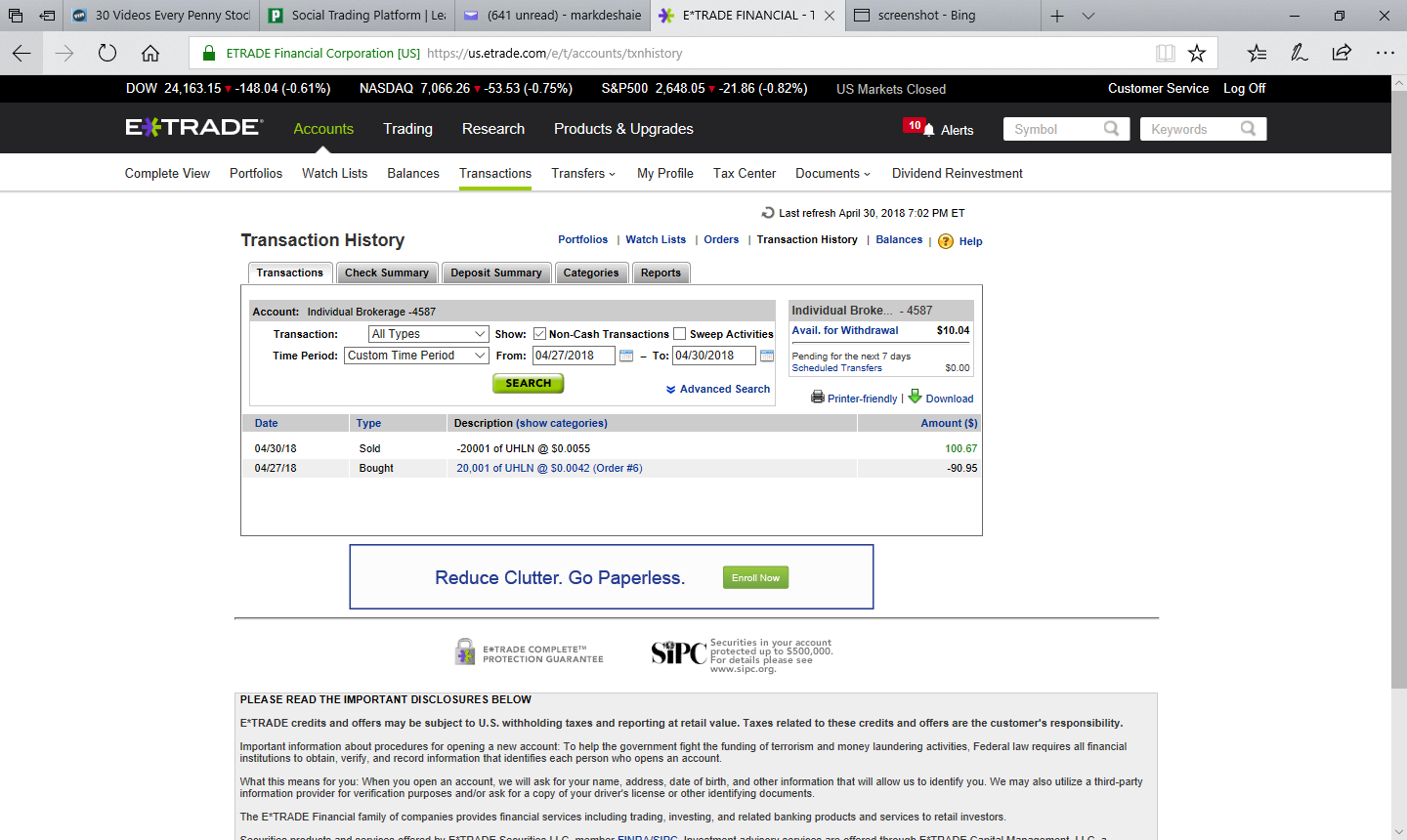Viewport: 1407px width, 840px height.
Task: Open the Bought UHLN Order #6 link
Action: [549, 468]
